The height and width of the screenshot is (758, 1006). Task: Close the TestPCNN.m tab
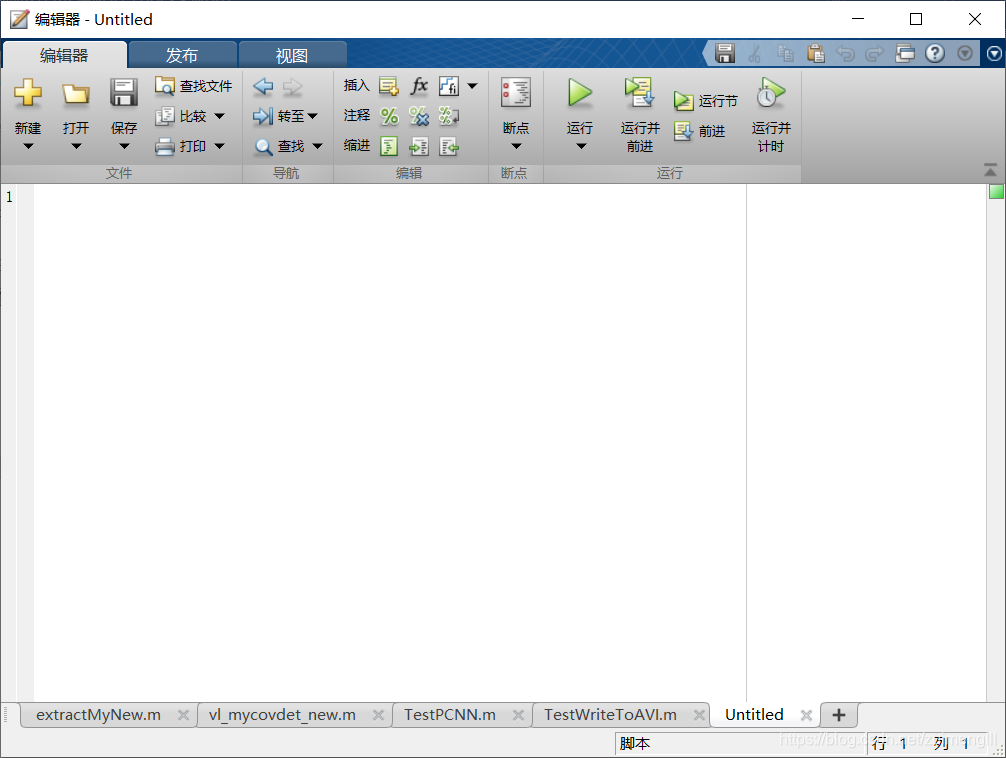click(518, 715)
